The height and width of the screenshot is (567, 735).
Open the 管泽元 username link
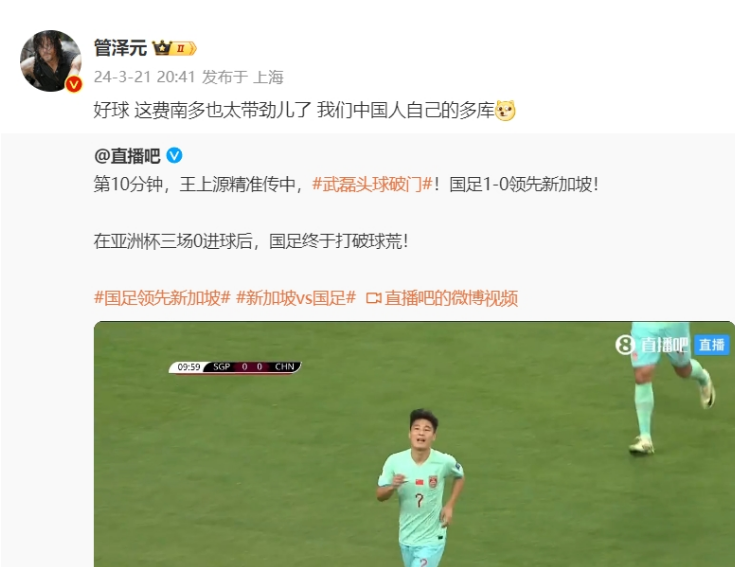pyautogui.click(x=120, y=48)
